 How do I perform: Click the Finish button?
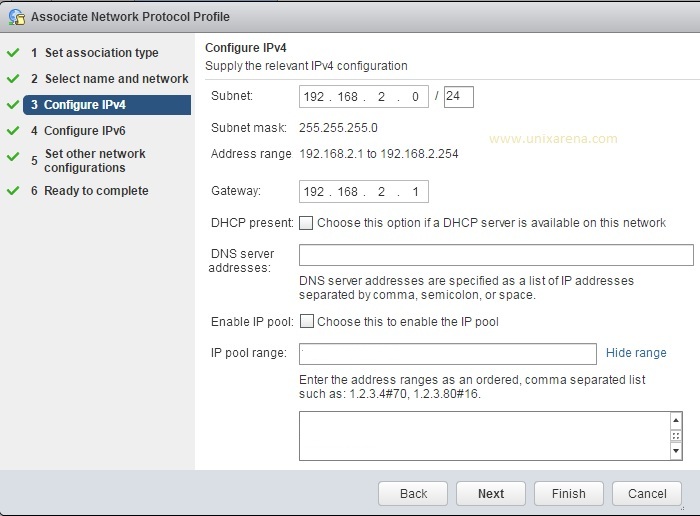[x=568, y=493]
